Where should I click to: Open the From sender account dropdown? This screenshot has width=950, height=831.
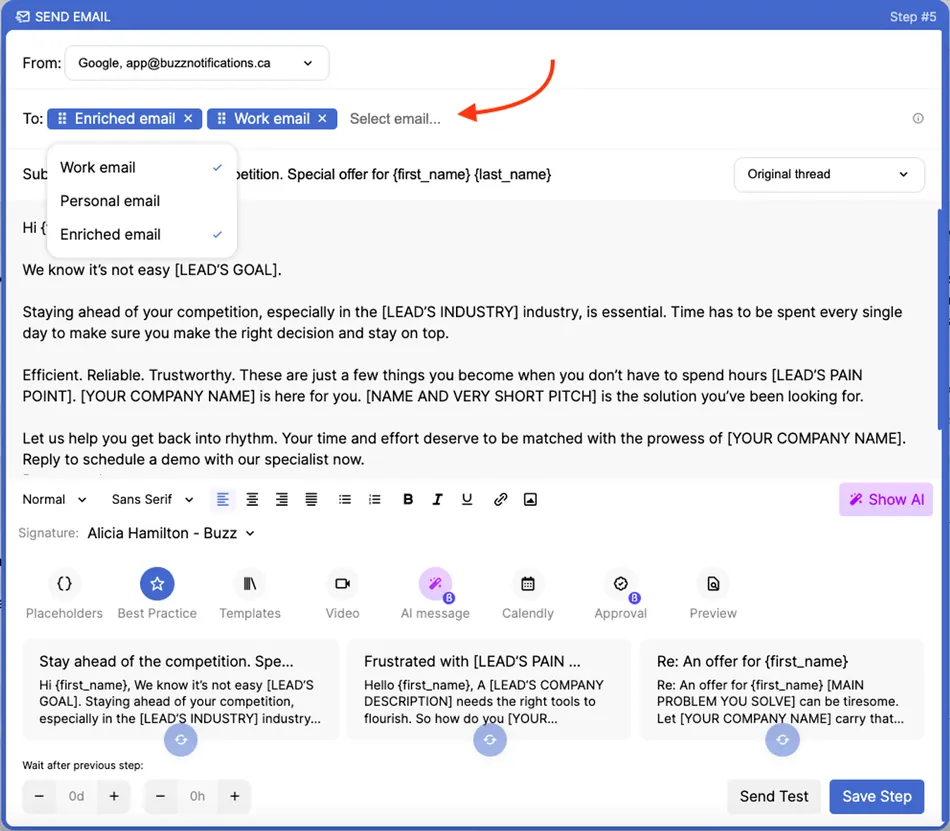196,63
